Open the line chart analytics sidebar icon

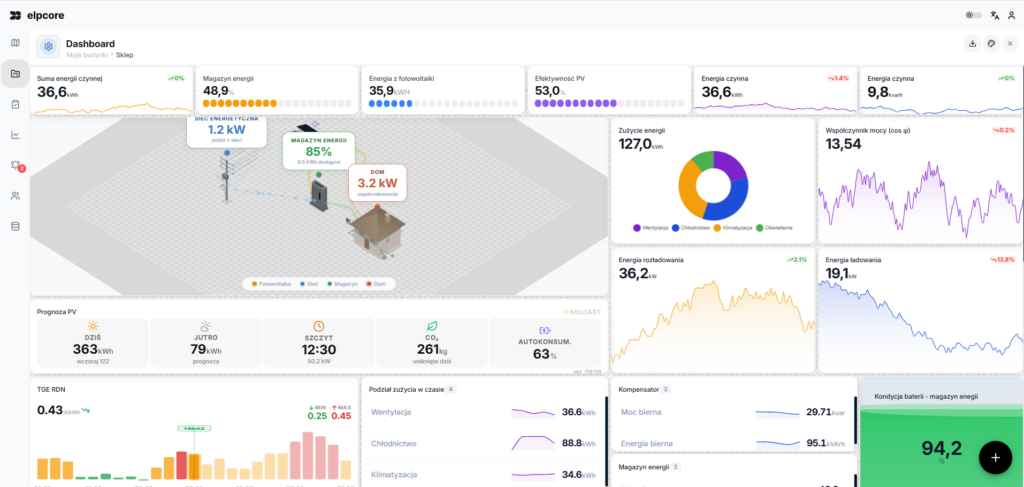click(x=15, y=135)
